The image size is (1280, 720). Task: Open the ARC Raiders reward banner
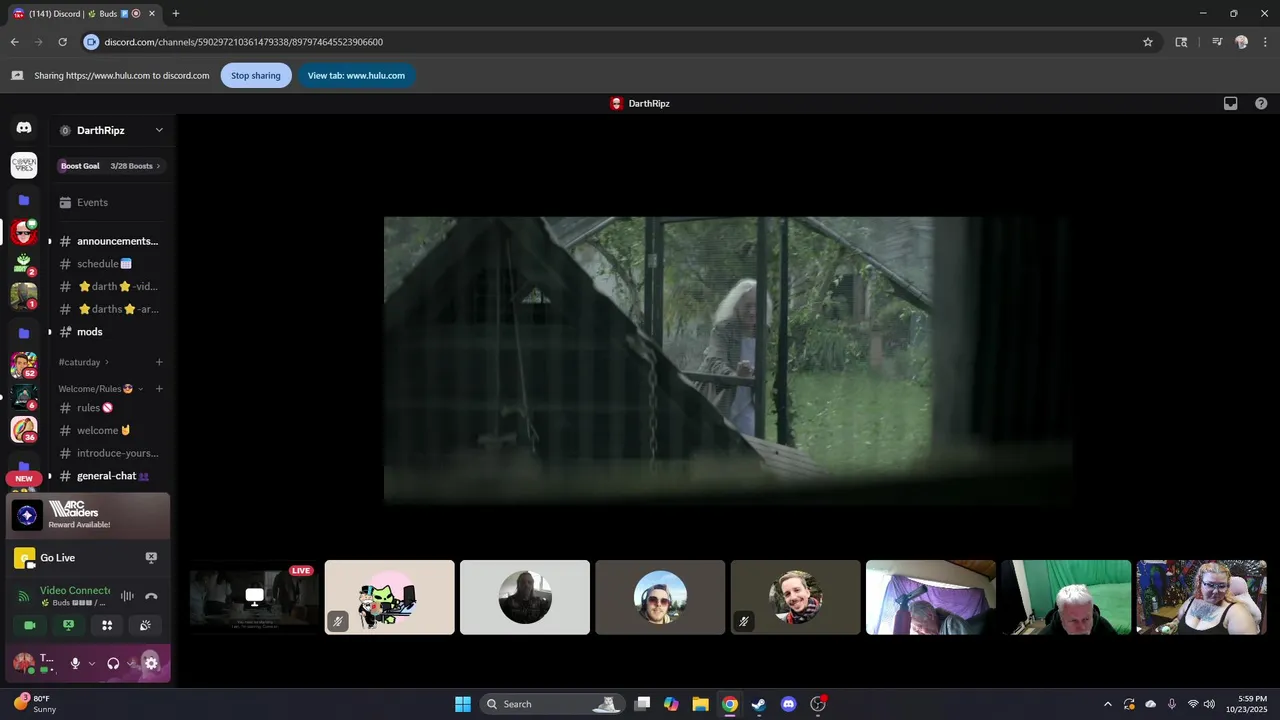click(88, 515)
